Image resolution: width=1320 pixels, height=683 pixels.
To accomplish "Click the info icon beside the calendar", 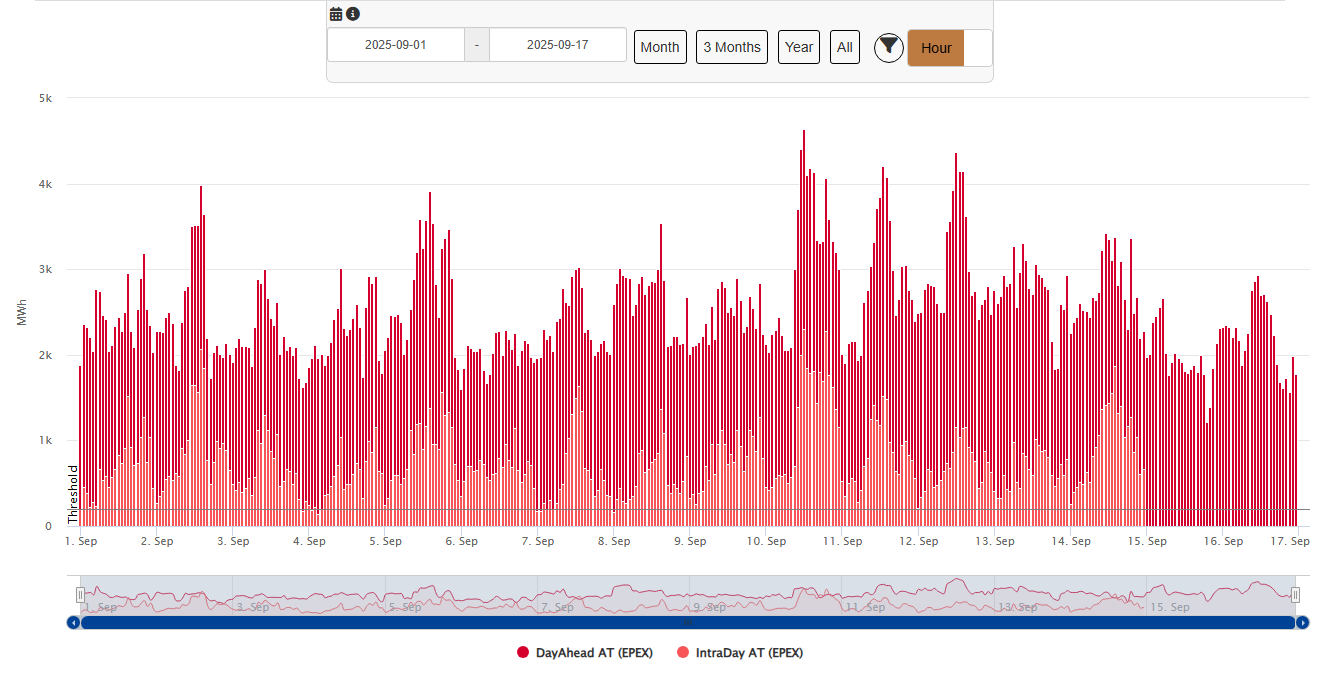I will pos(353,14).
